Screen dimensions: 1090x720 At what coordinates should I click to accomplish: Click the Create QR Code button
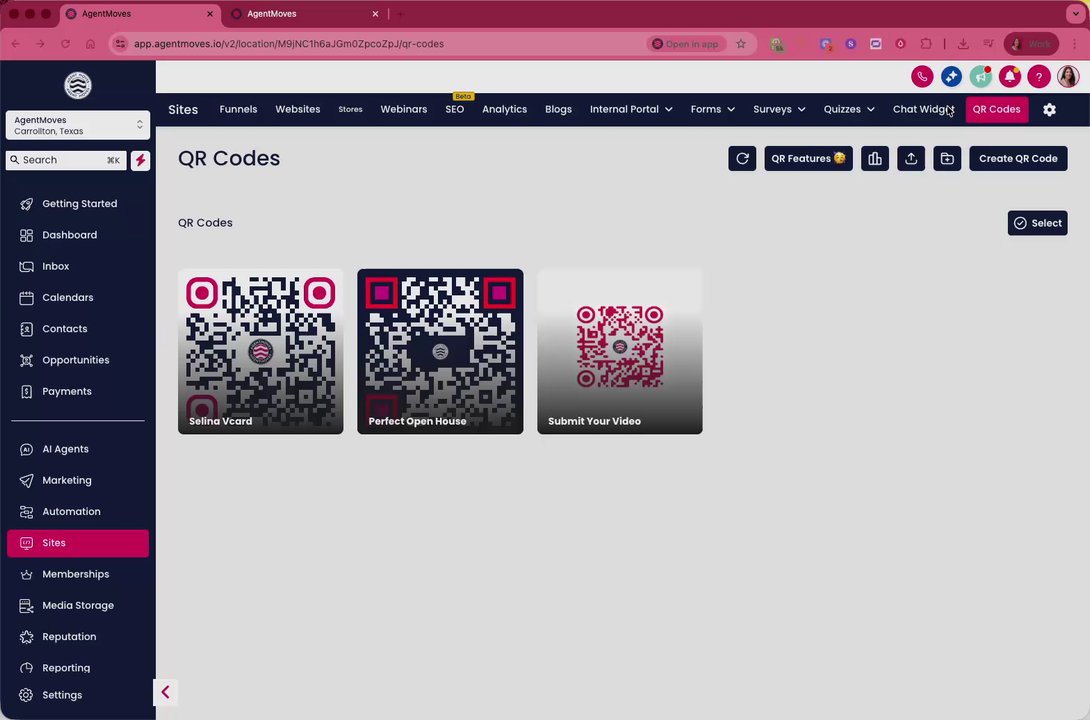pyautogui.click(x=1018, y=158)
